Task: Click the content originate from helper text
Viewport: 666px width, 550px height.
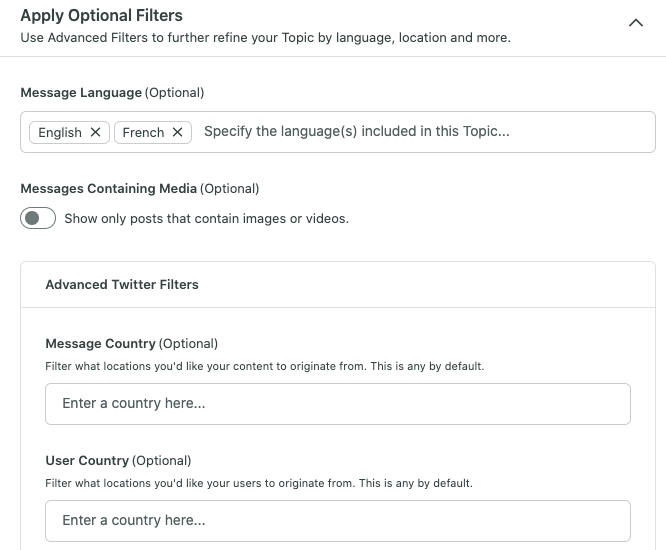Action: click(265, 366)
